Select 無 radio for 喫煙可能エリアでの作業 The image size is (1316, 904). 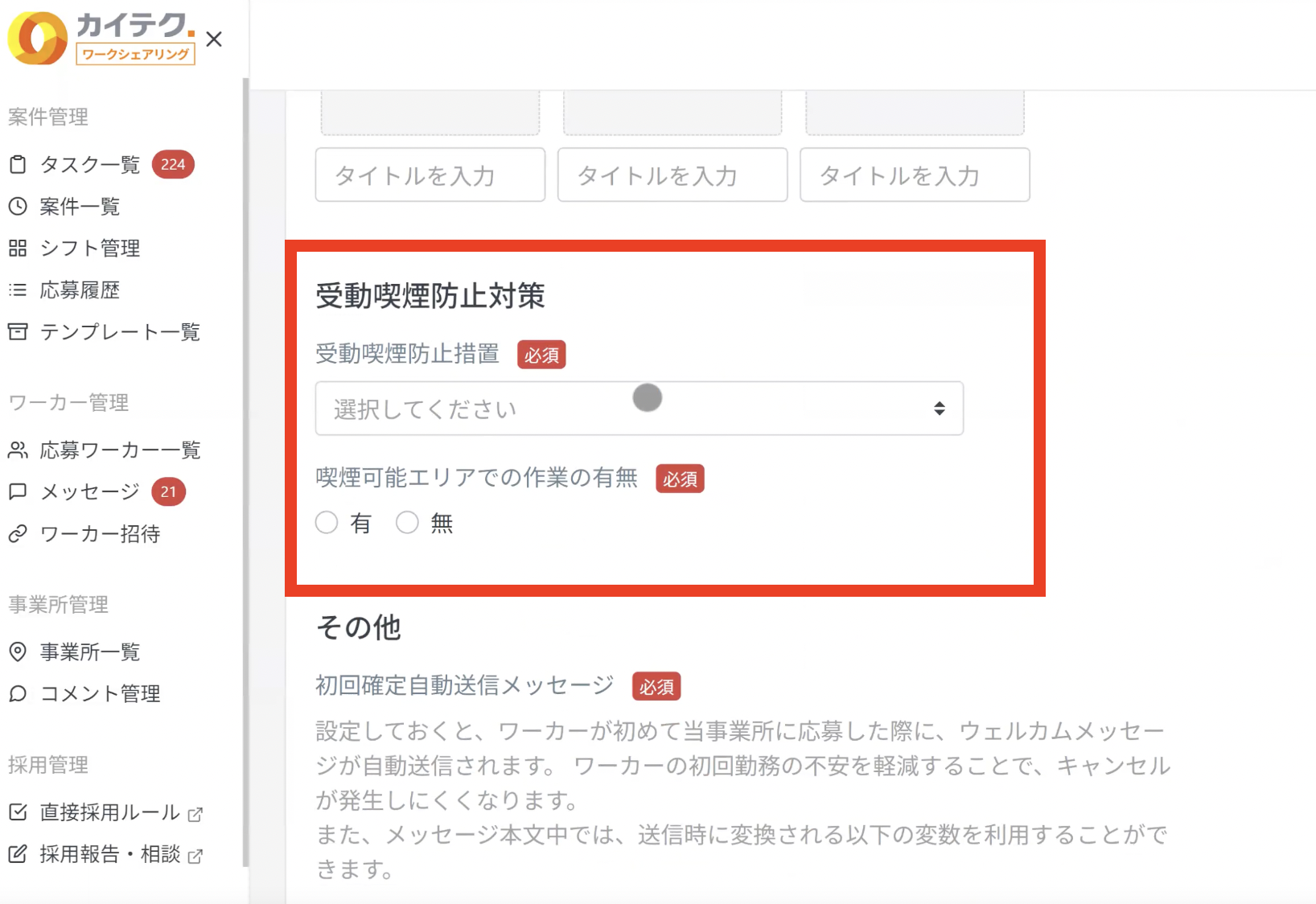[407, 523]
